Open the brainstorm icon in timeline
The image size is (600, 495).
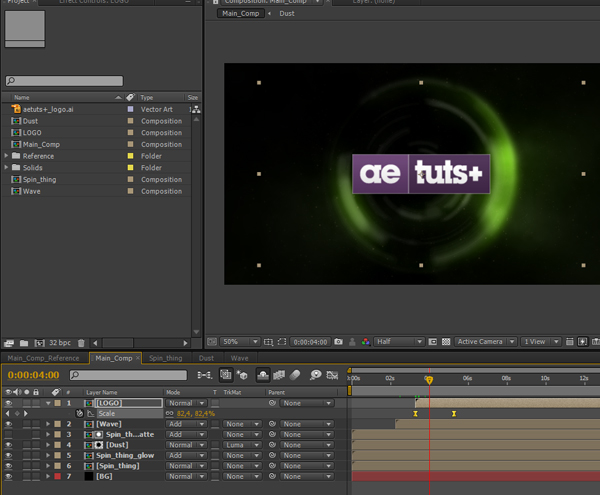316,375
